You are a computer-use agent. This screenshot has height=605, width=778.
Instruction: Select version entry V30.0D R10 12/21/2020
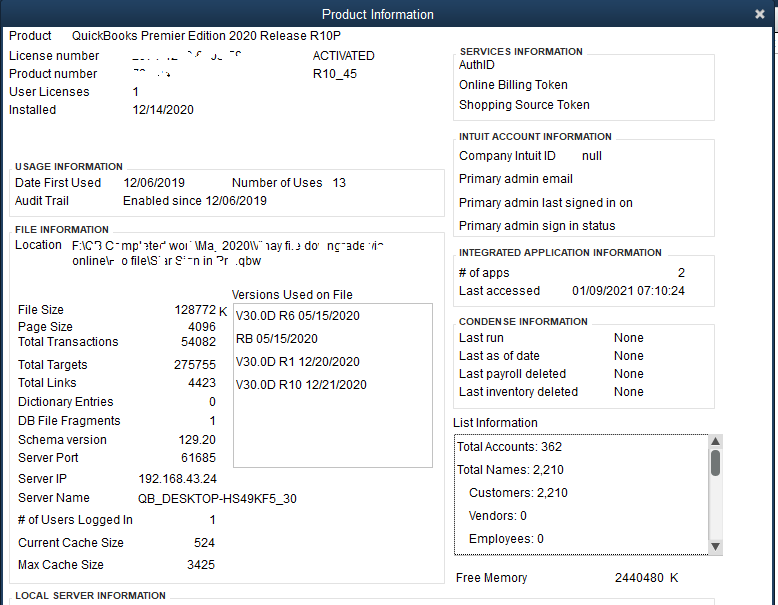point(301,385)
